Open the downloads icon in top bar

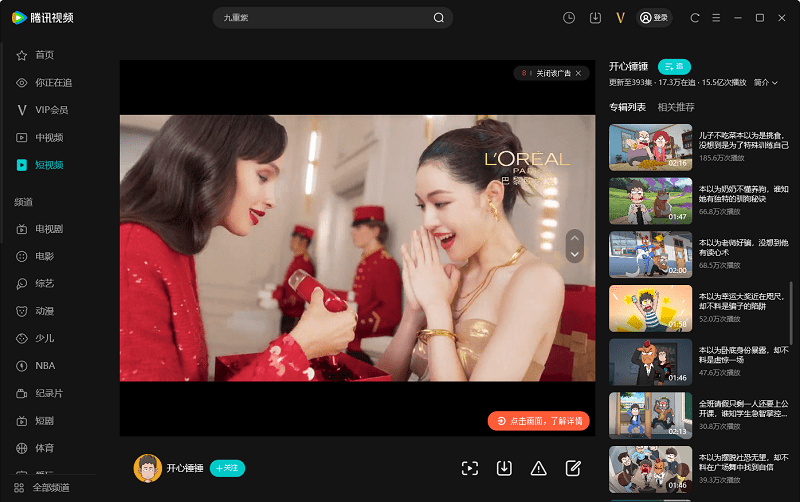tap(595, 18)
